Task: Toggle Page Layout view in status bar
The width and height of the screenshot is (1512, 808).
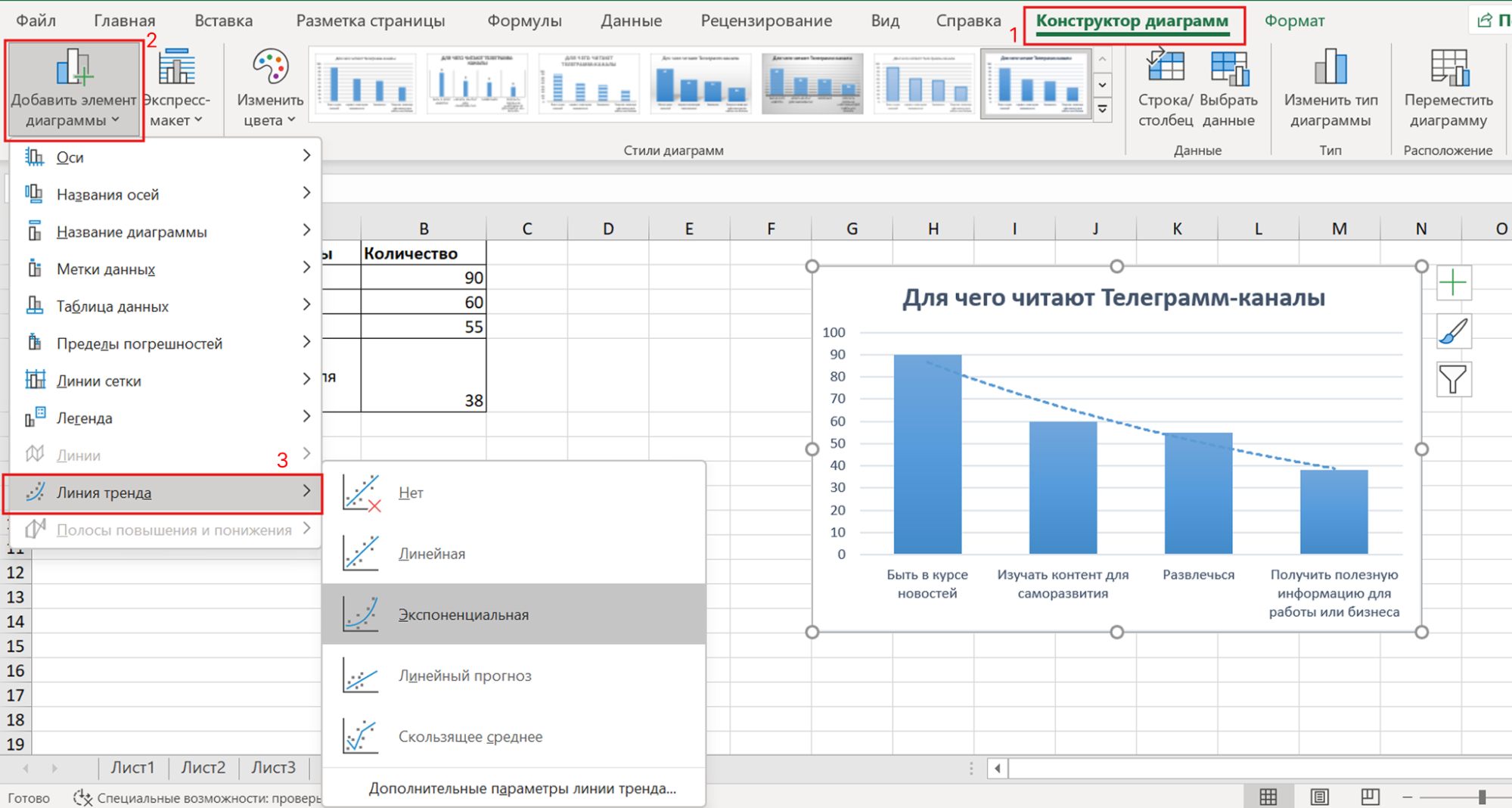Action: pos(1319,797)
